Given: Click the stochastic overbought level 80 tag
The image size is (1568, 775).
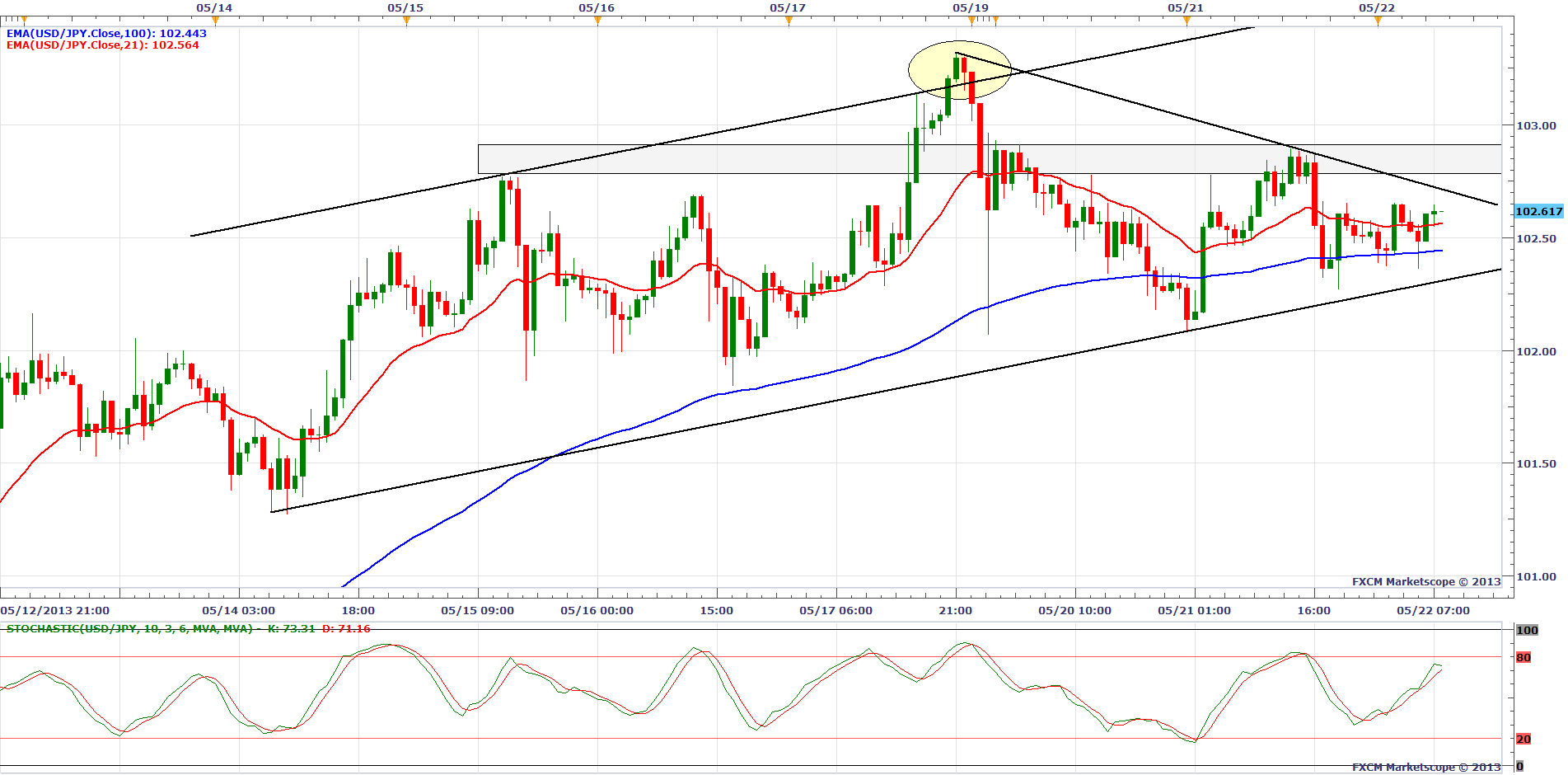Looking at the screenshot, I should coord(1524,657).
